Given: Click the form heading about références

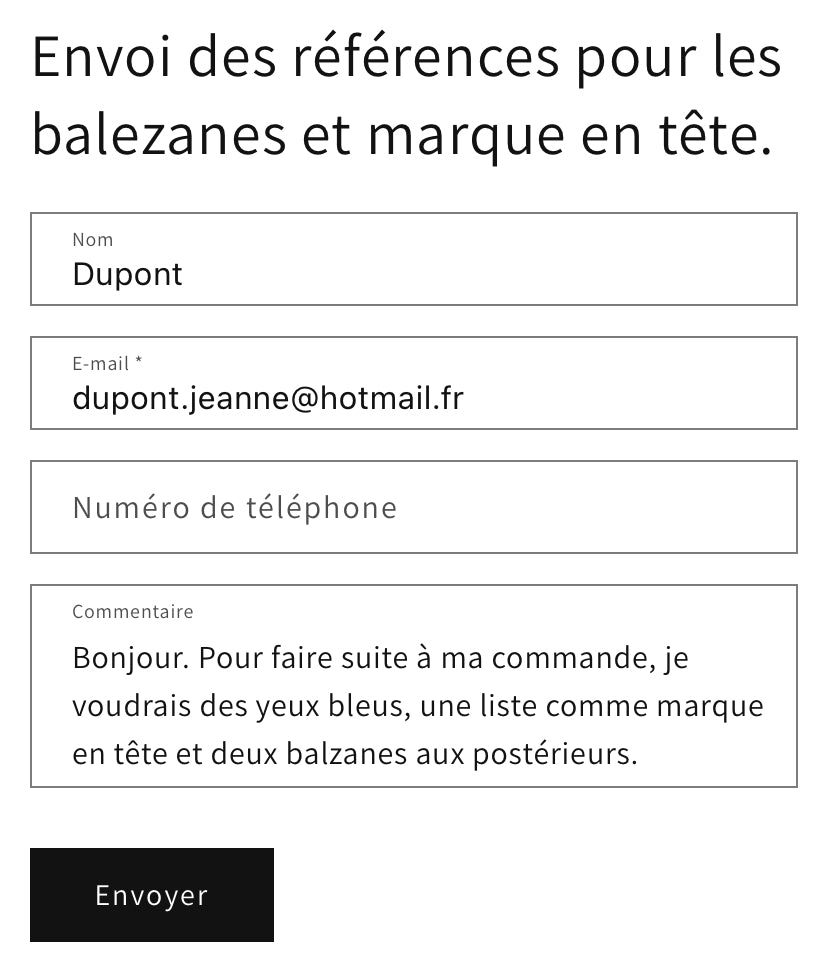Looking at the screenshot, I should 406,96.
